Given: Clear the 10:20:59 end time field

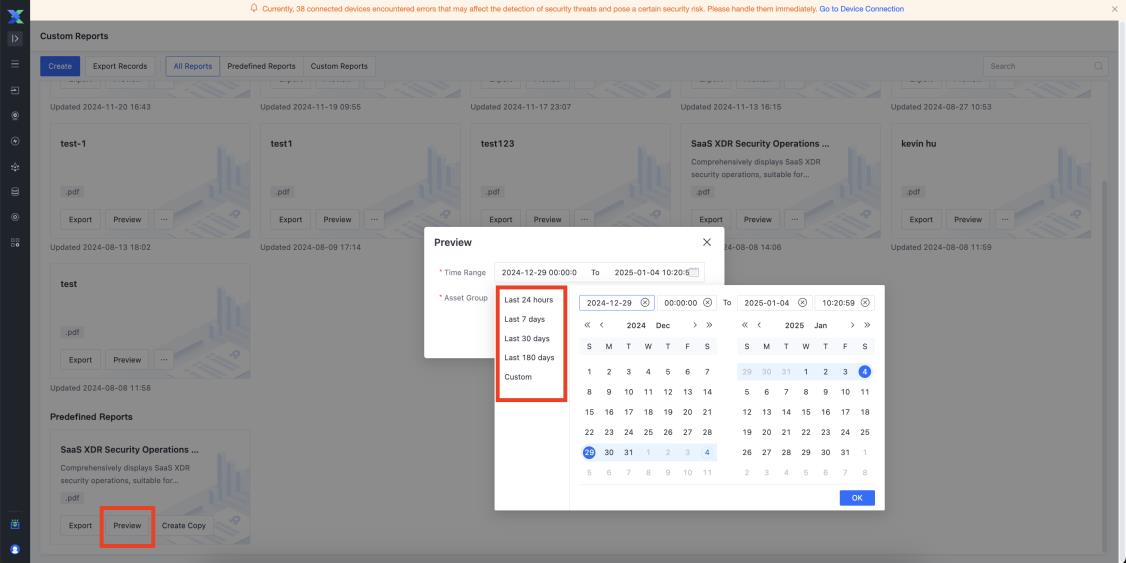Looking at the screenshot, I should point(865,303).
